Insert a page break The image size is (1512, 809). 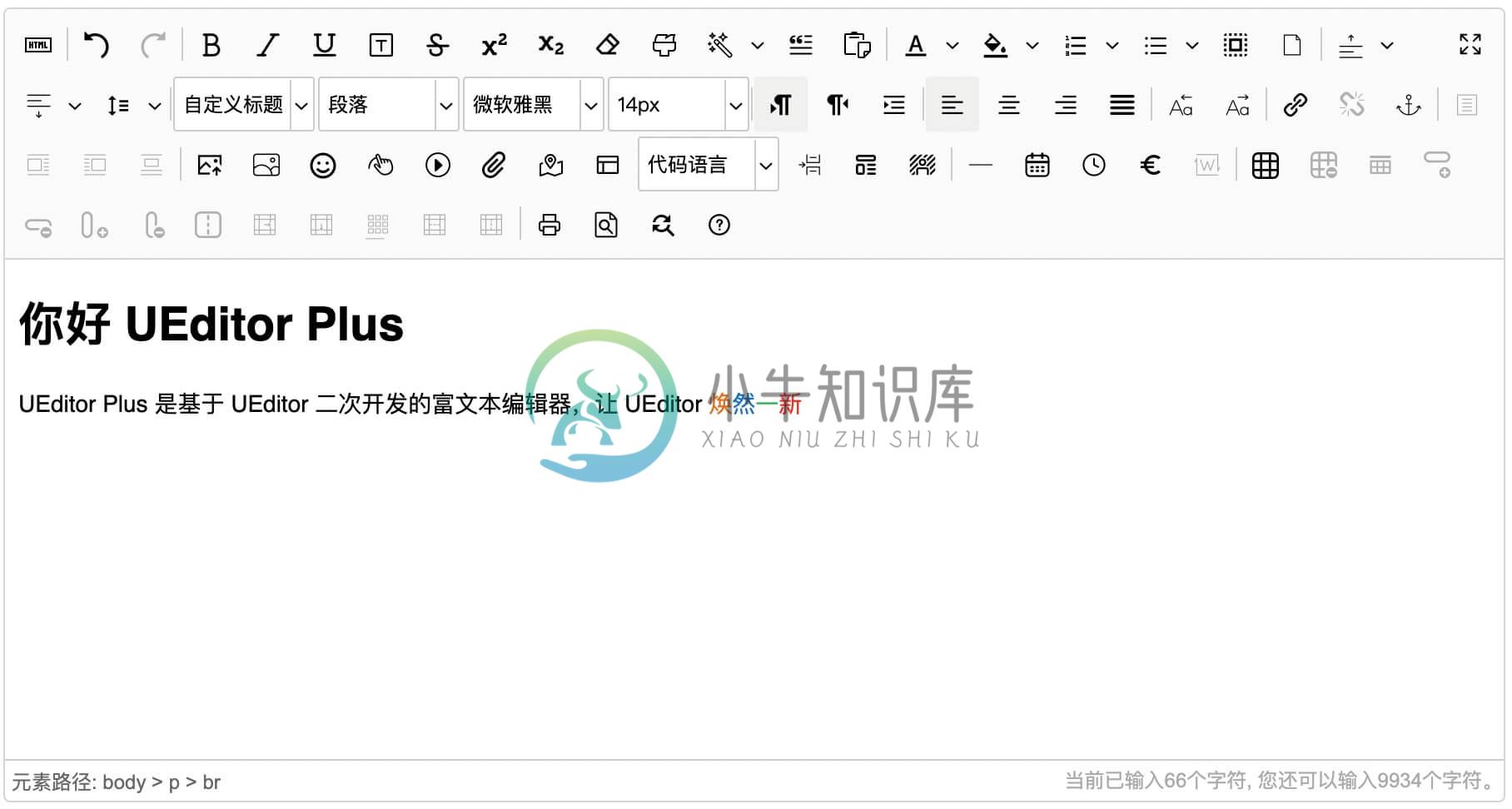(809, 165)
